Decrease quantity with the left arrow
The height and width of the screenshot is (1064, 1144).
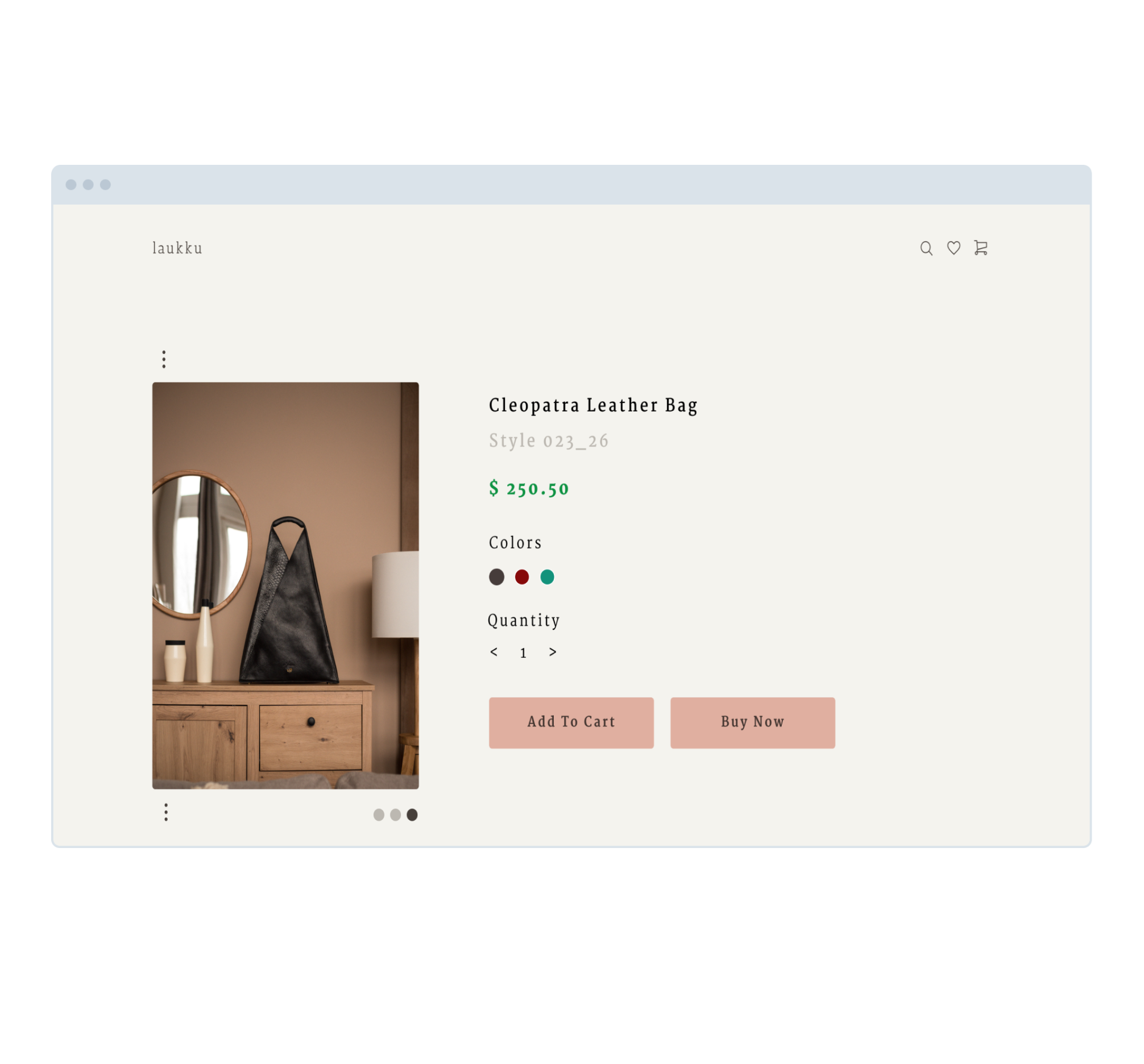pos(494,651)
